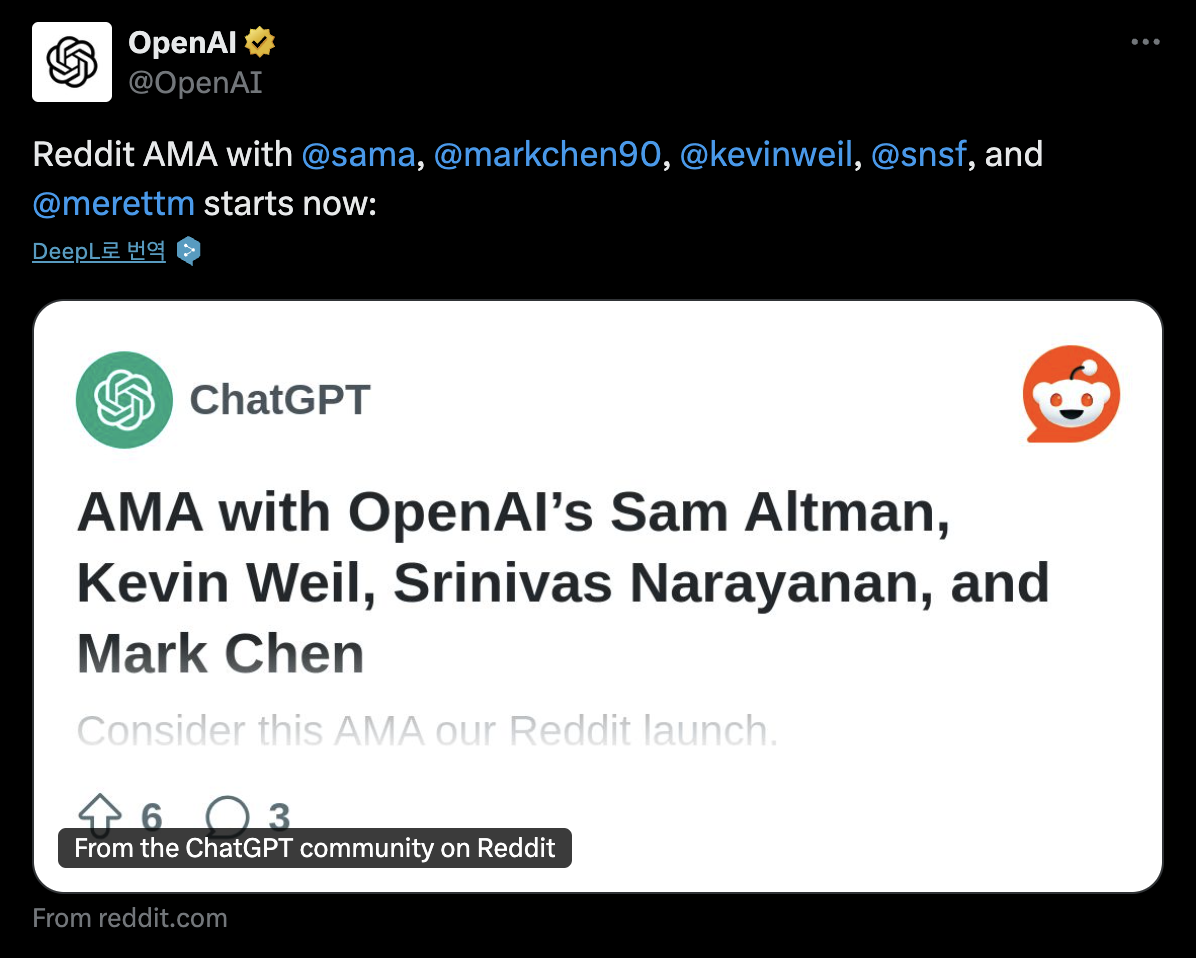The image size is (1196, 958).
Task: Click the "From reddit.com" source link
Action: click(x=130, y=918)
